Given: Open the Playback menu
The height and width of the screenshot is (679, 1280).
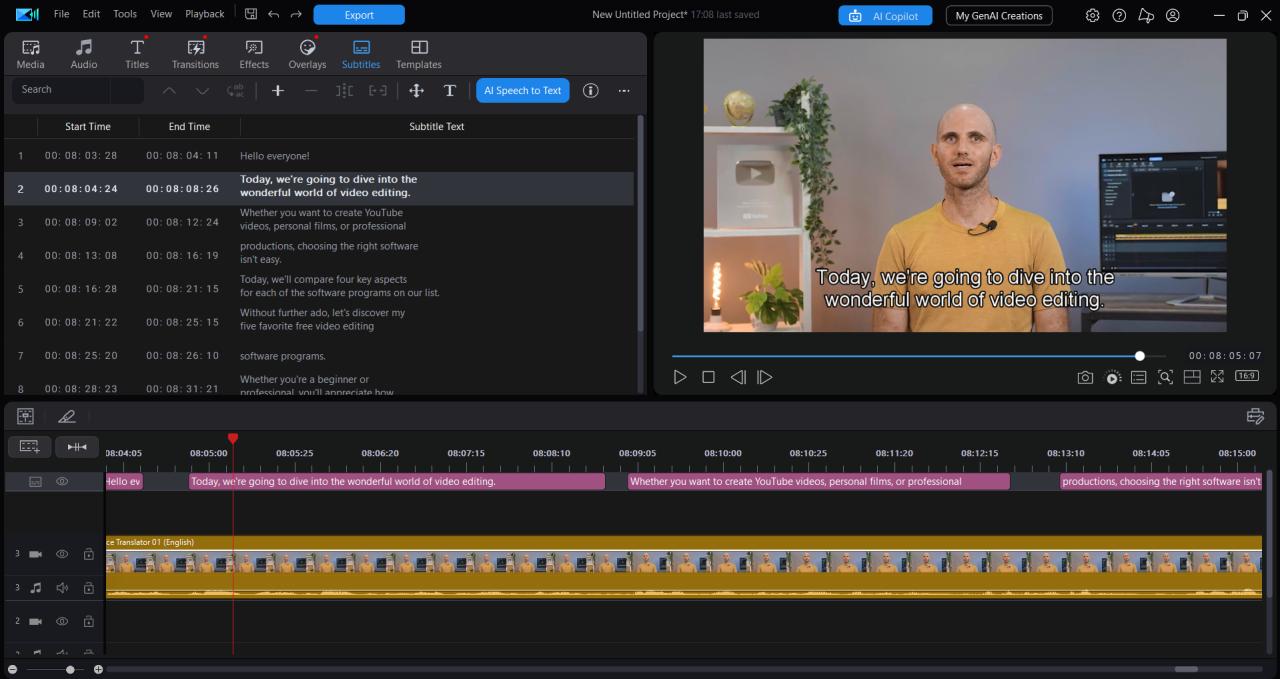Looking at the screenshot, I should 204,14.
